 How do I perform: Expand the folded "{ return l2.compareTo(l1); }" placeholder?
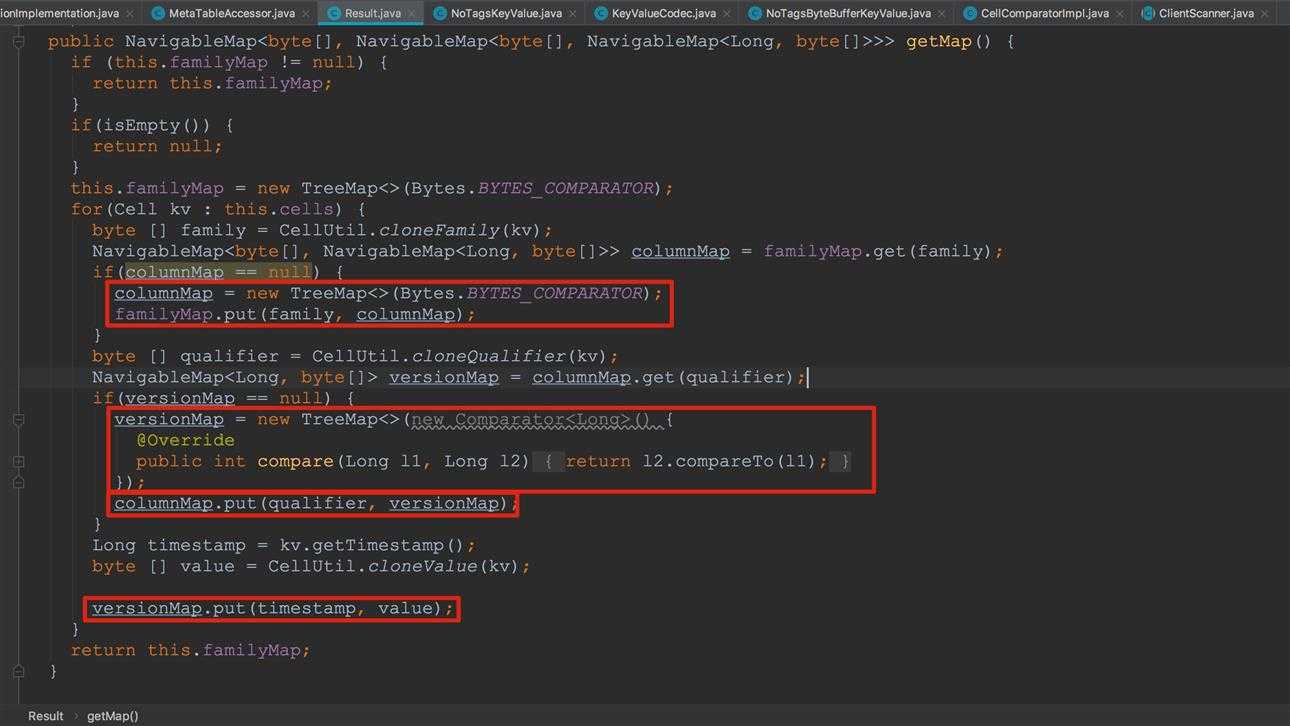692,461
